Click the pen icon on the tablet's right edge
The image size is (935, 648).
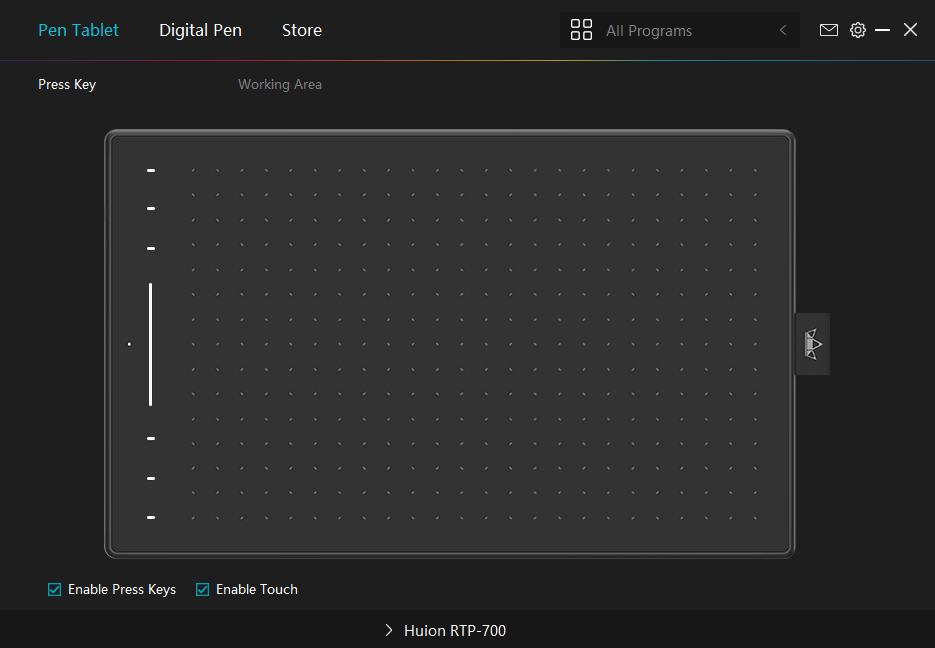(812, 344)
